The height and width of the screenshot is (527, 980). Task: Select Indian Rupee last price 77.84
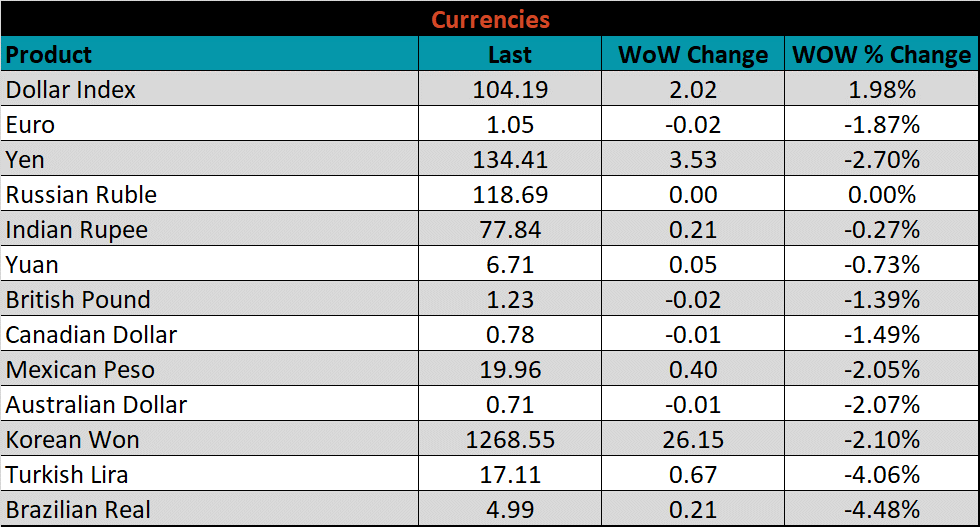pyautogui.click(x=510, y=229)
